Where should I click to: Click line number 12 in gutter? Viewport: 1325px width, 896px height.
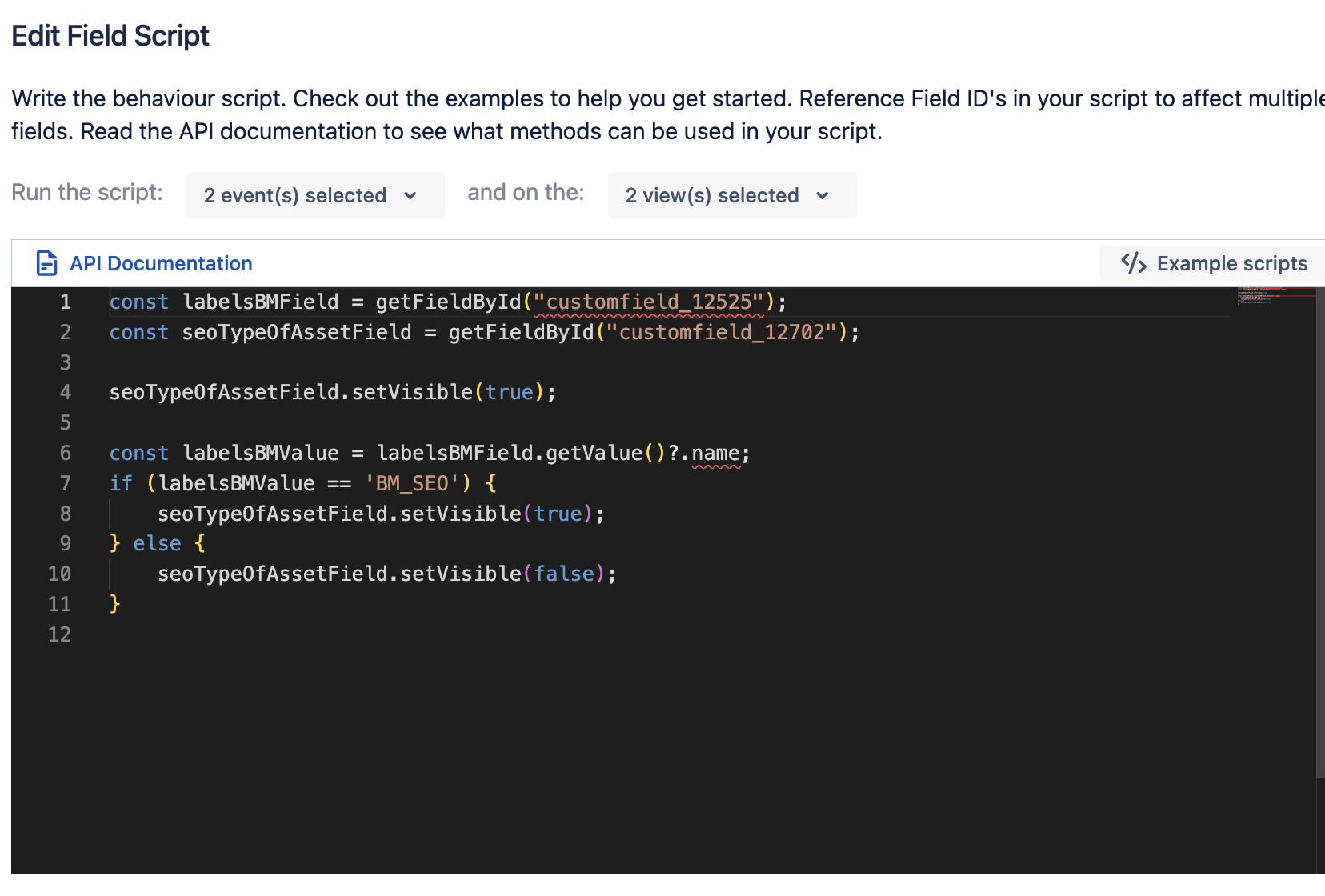[60, 634]
